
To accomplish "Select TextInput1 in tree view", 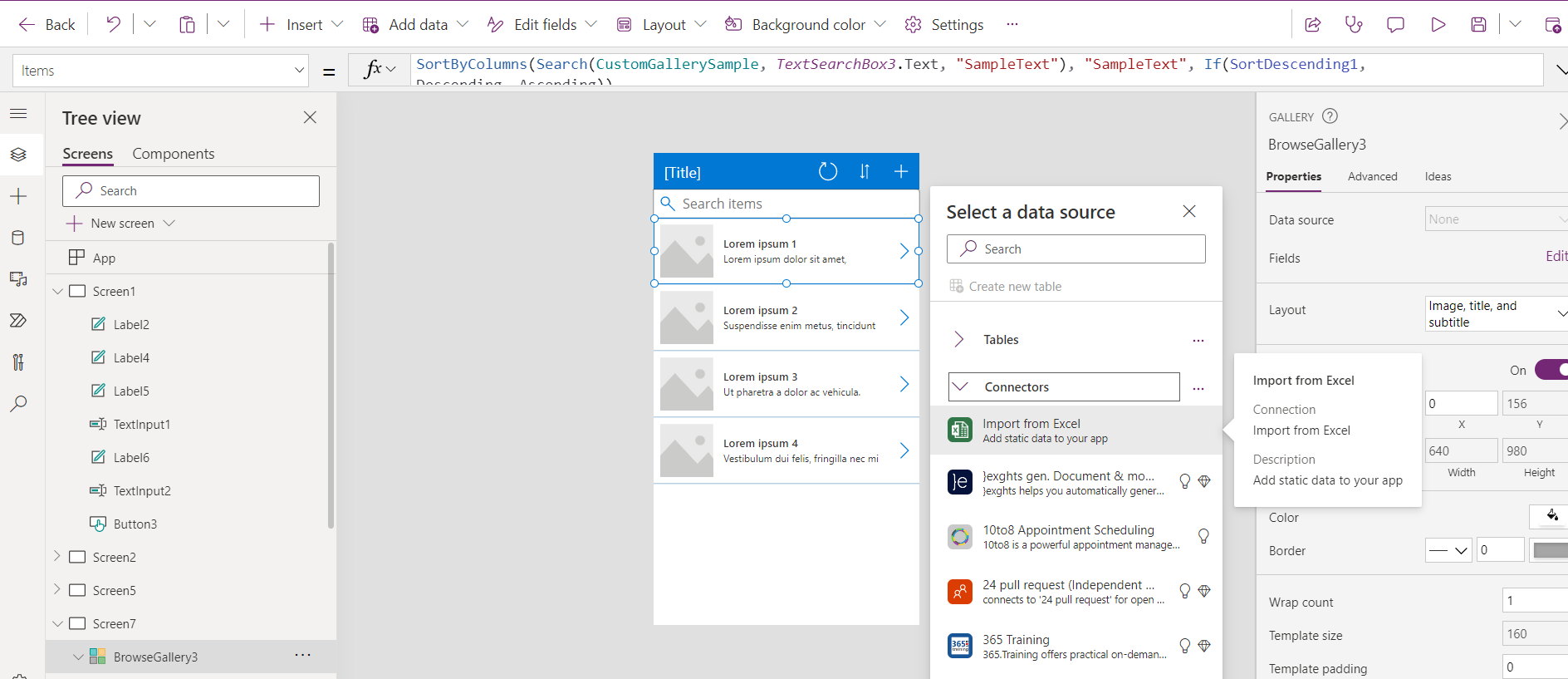I will pos(142,424).
